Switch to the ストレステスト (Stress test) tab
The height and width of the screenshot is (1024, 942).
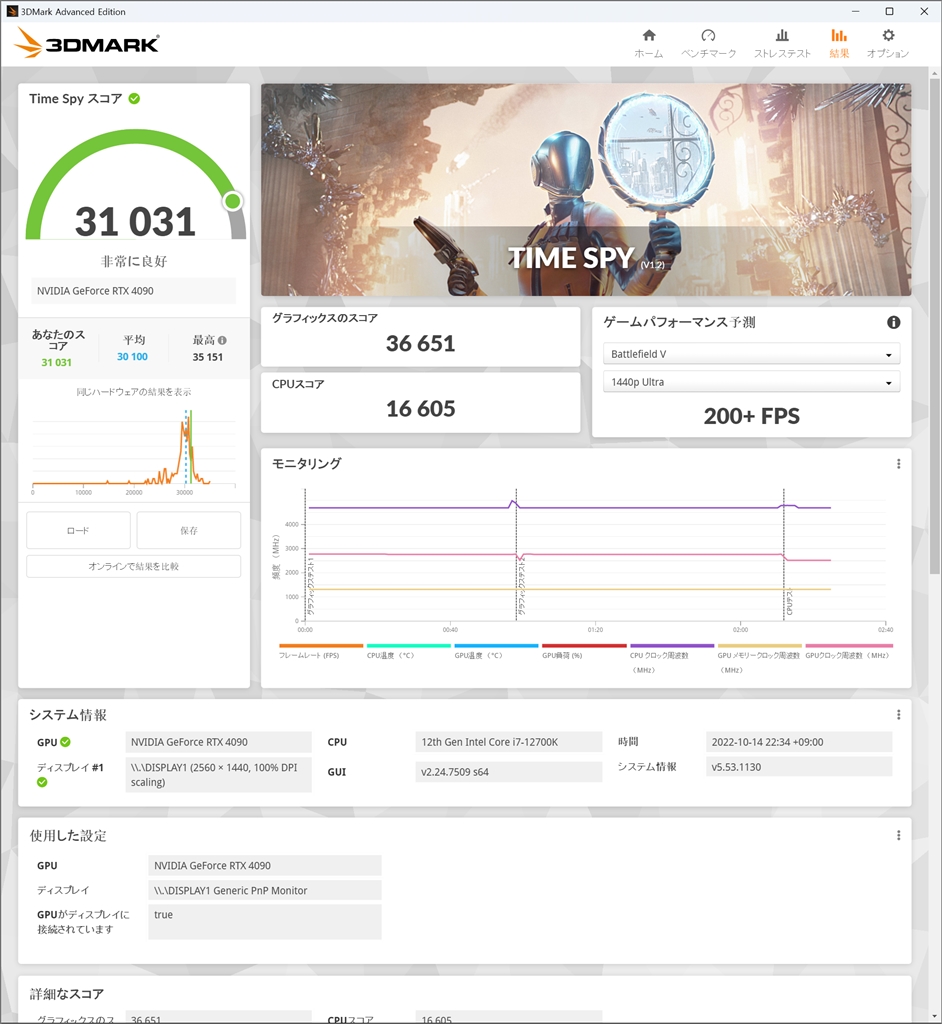[x=782, y=44]
